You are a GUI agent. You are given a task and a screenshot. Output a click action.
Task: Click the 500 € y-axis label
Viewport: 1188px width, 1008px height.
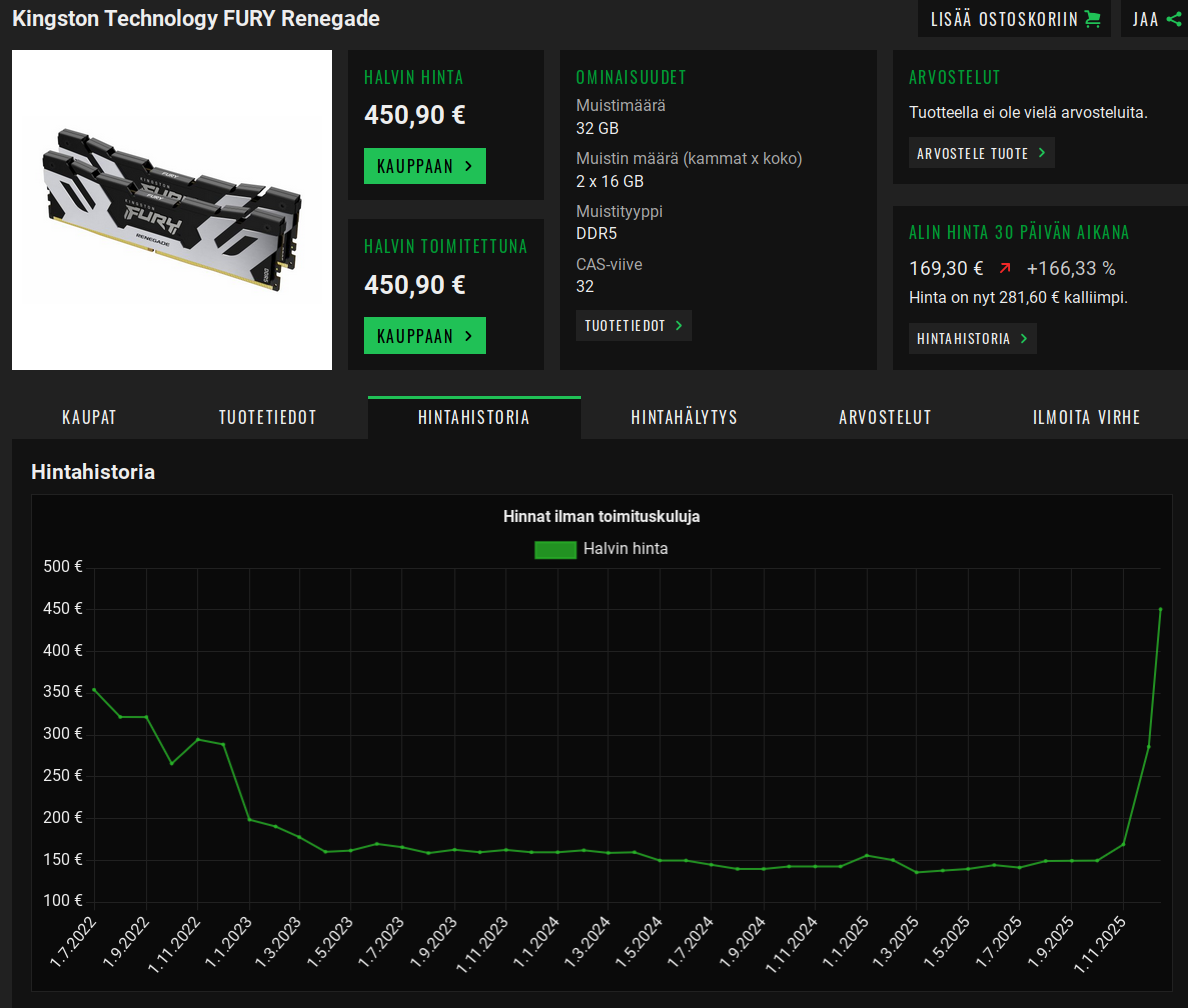[x=63, y=567]
